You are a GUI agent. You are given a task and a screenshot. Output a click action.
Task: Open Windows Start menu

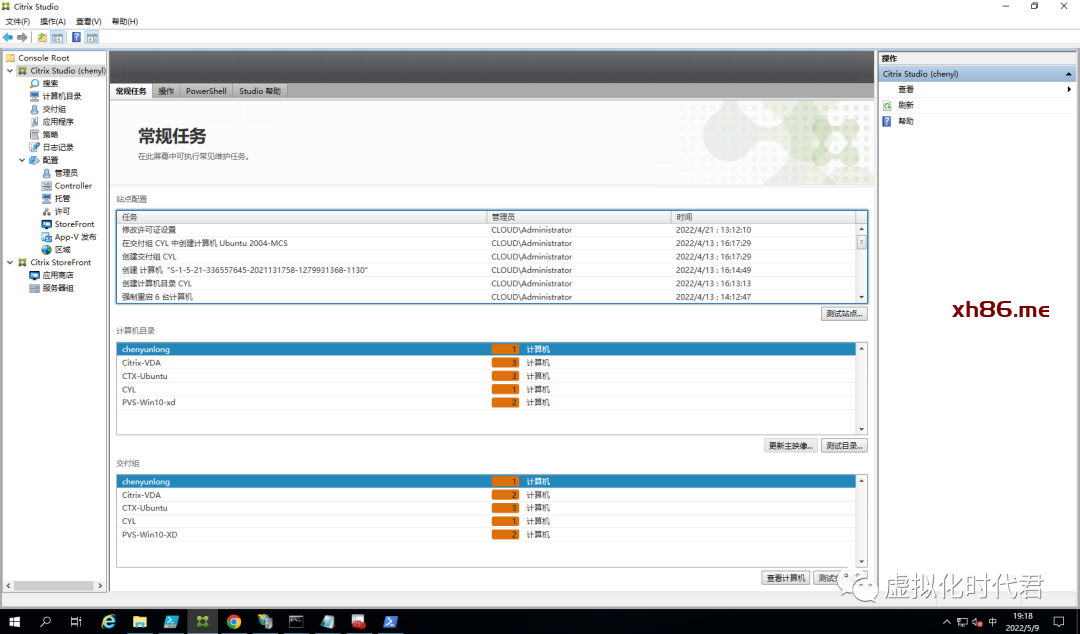14,622
